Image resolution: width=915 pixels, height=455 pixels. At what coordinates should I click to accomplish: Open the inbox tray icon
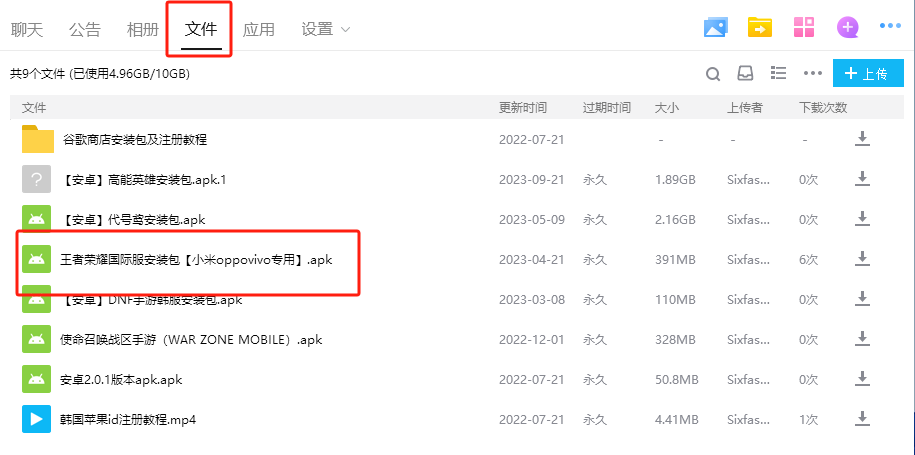point(745,73)
